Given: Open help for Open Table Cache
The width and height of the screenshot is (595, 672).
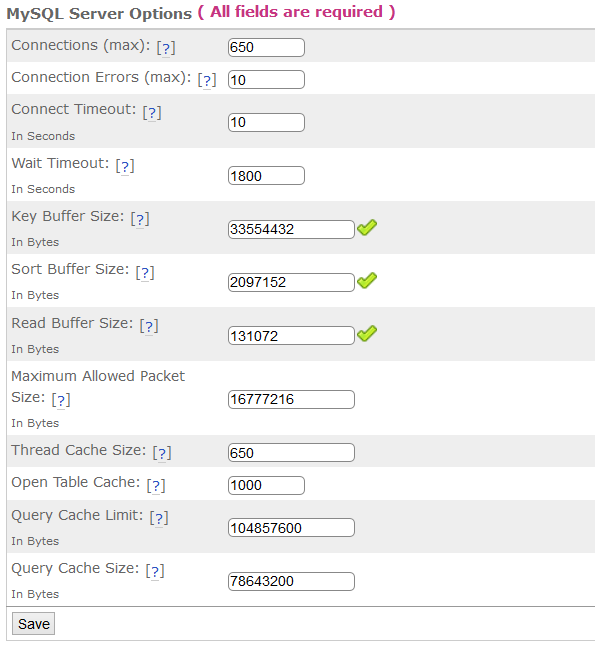Looking at the screenshot, I should [156, 486].
